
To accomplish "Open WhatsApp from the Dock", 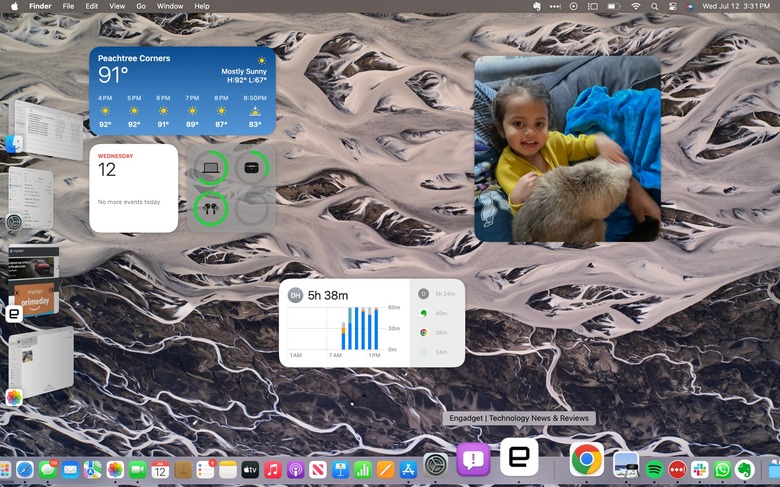I will (x=722, y=470).
